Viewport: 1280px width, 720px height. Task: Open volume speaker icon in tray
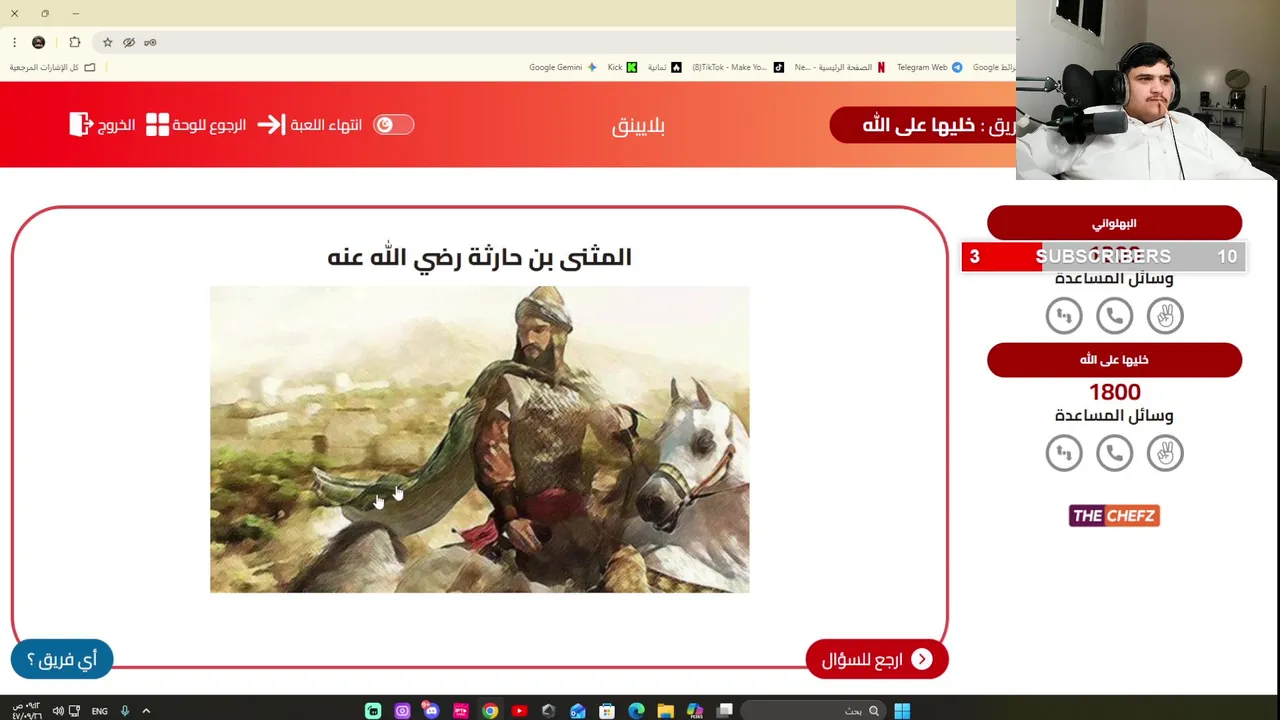tap(57, 711)
